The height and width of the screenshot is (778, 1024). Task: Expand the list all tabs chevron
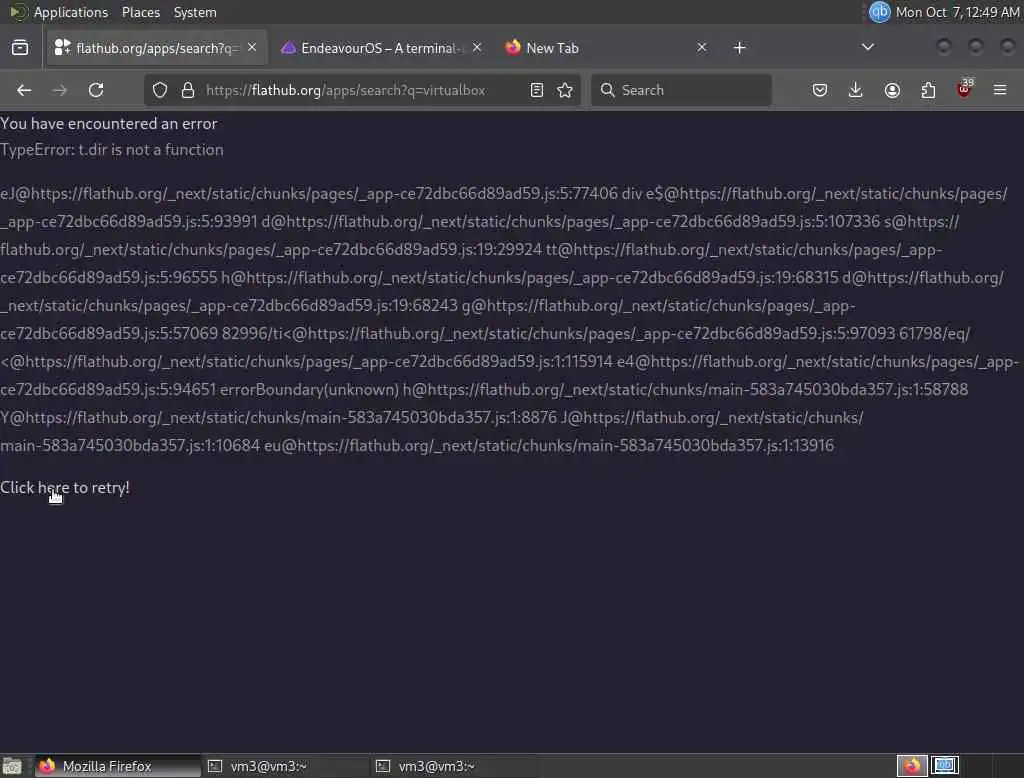(x=867, y=47)
